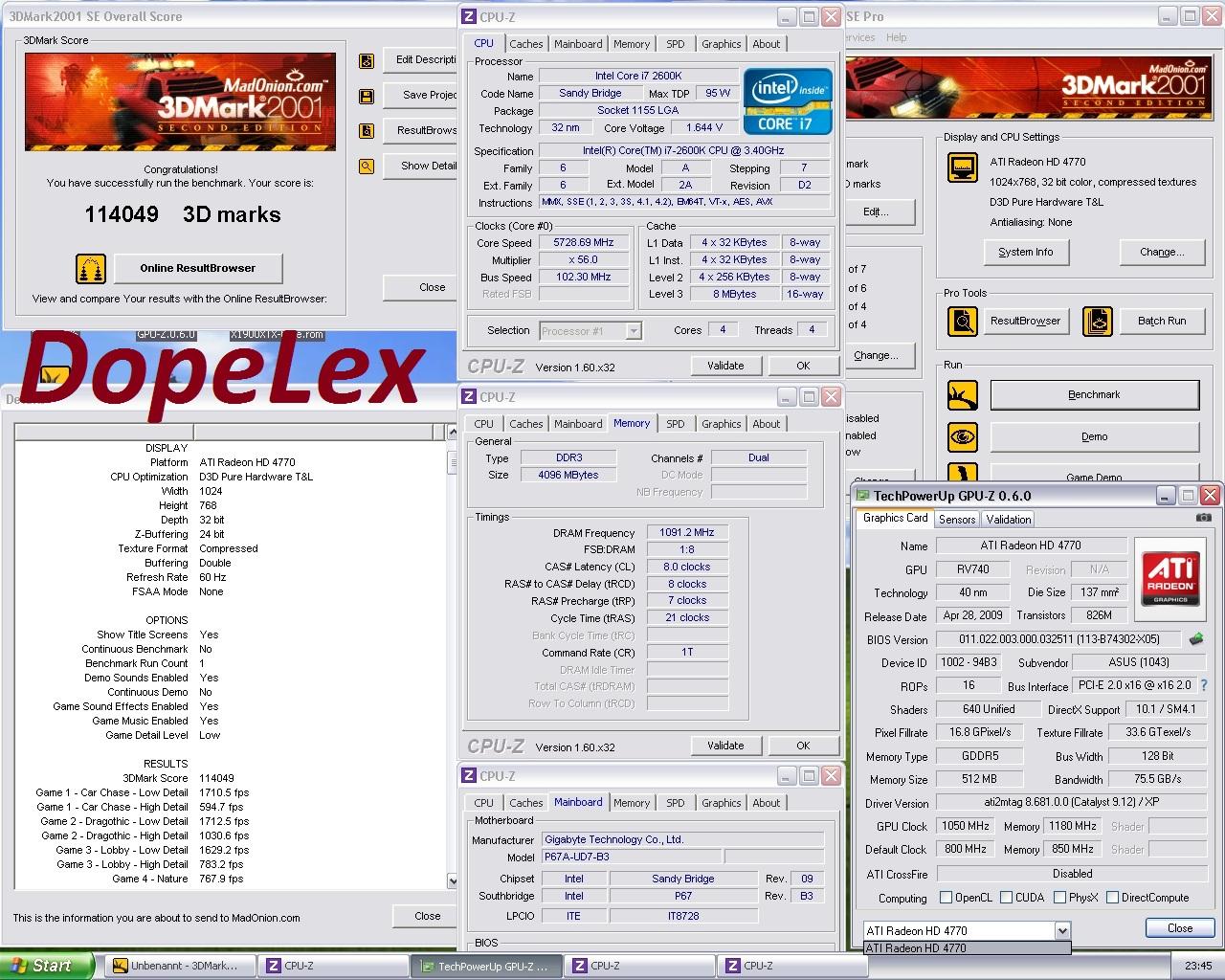
Task: Click the GPU-Z BIOS save chip icon
Action: coord(1196,639)
